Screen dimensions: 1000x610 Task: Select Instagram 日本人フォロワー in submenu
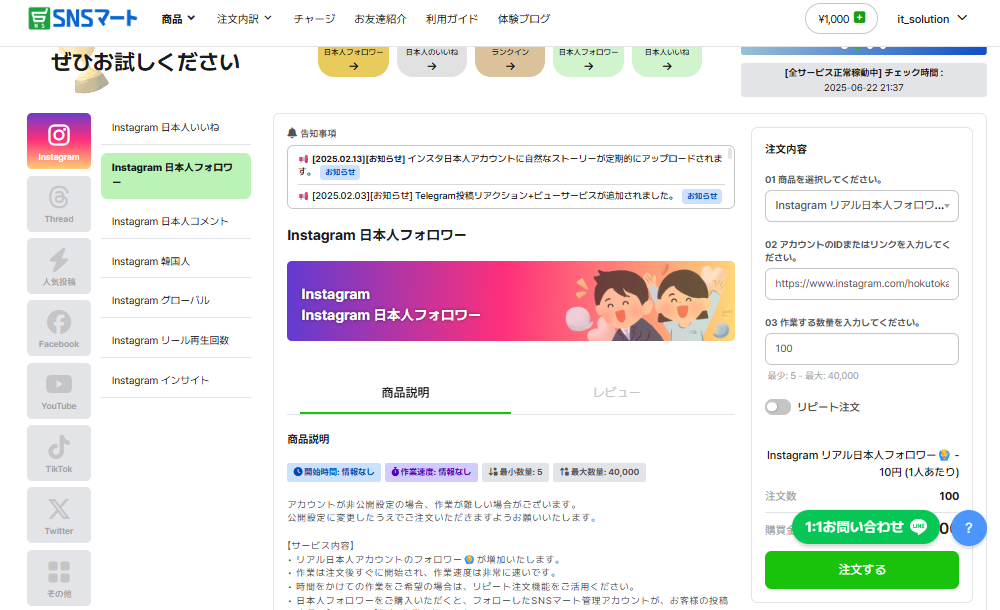click(176, 175)
